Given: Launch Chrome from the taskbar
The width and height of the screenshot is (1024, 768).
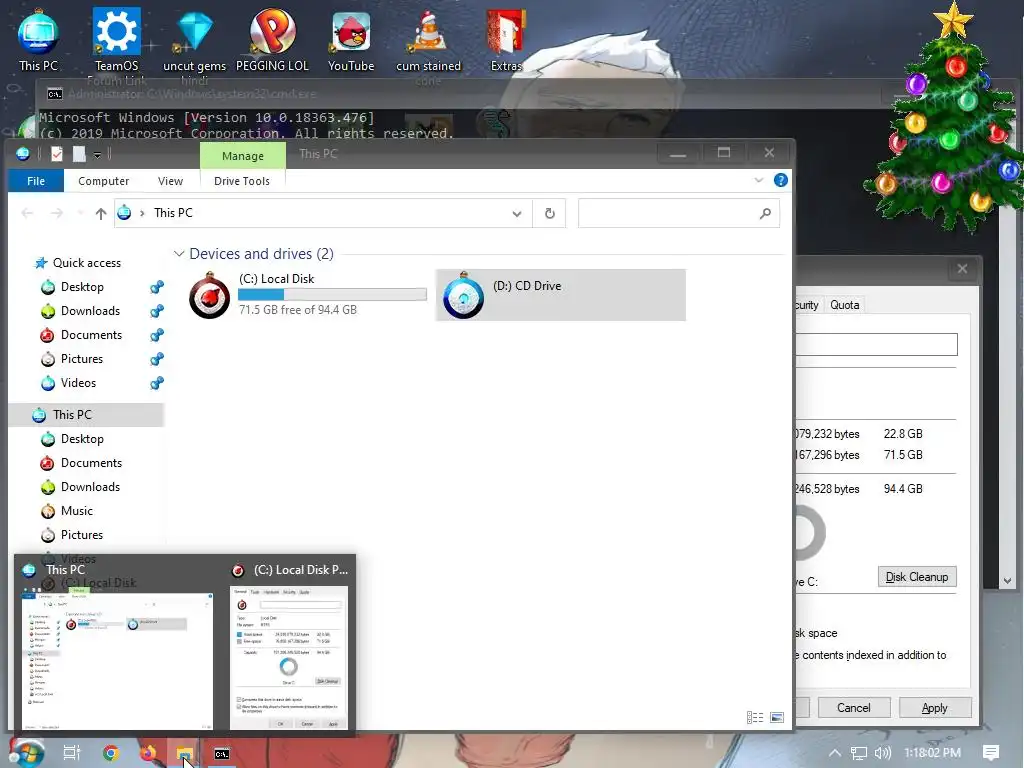Looking at the screenshot, I should (111, 753).
